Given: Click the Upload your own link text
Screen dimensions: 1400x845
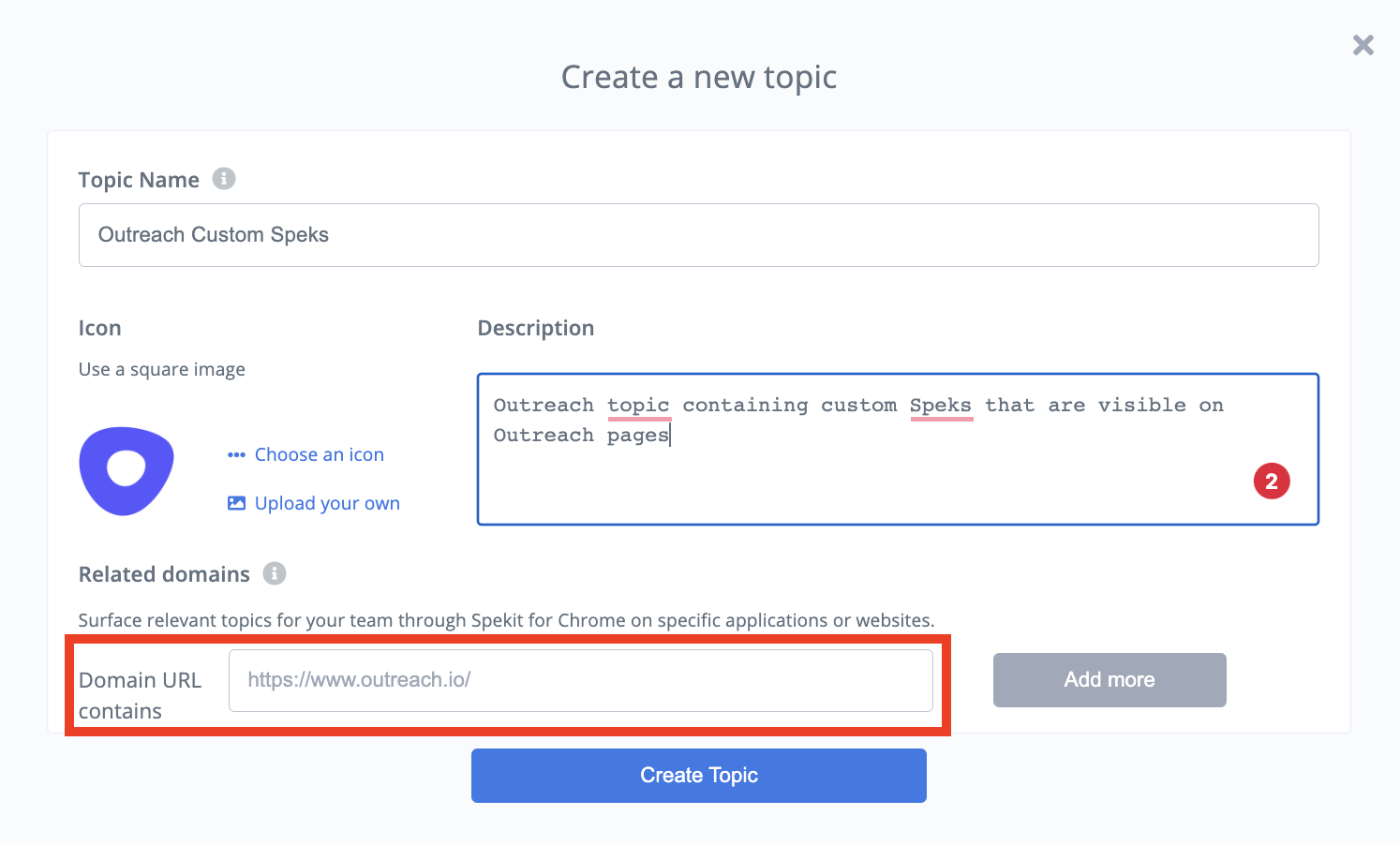Looking at the screenshot, I should (327, 503).
